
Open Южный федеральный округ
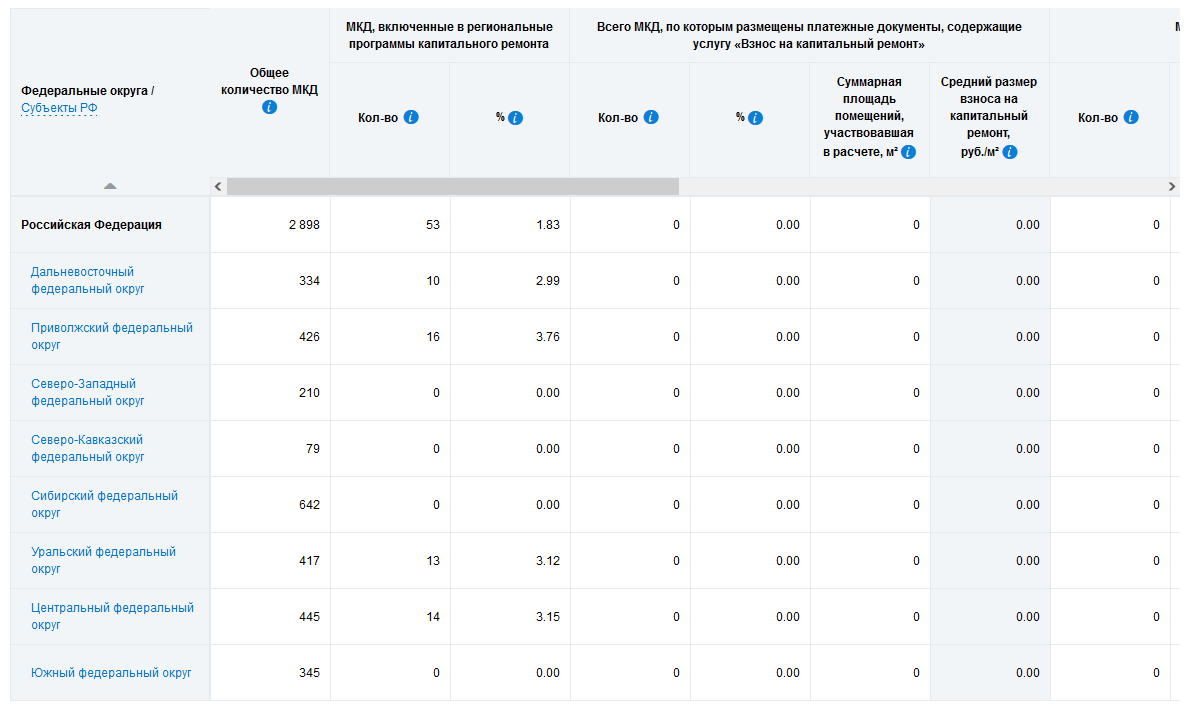click(x=111, y=673)
